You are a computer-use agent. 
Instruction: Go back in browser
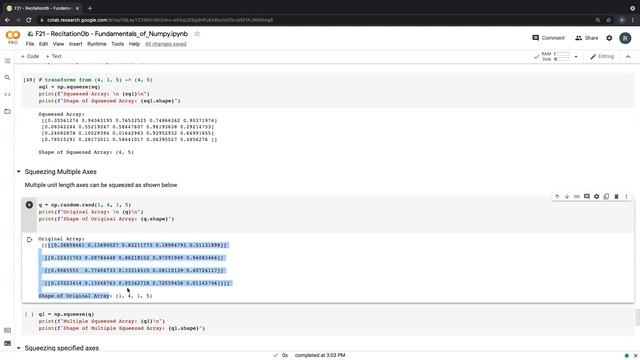click(x=7, y=20)
